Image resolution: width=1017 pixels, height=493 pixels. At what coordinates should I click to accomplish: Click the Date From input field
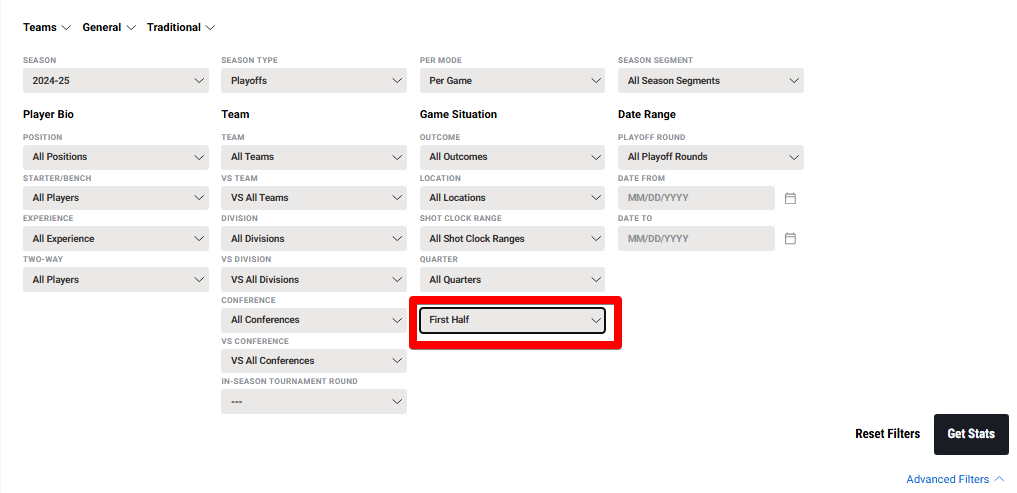[x=696, y=198]
